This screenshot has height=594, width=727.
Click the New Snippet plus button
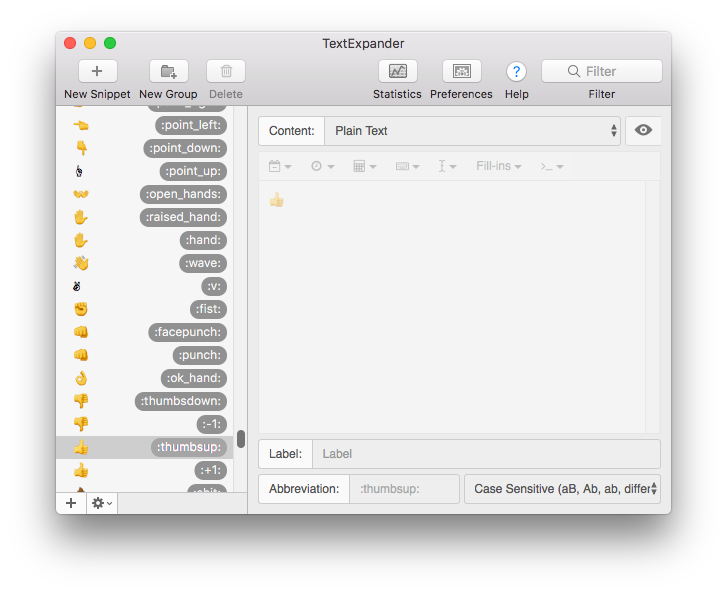[x=97, y=71]
